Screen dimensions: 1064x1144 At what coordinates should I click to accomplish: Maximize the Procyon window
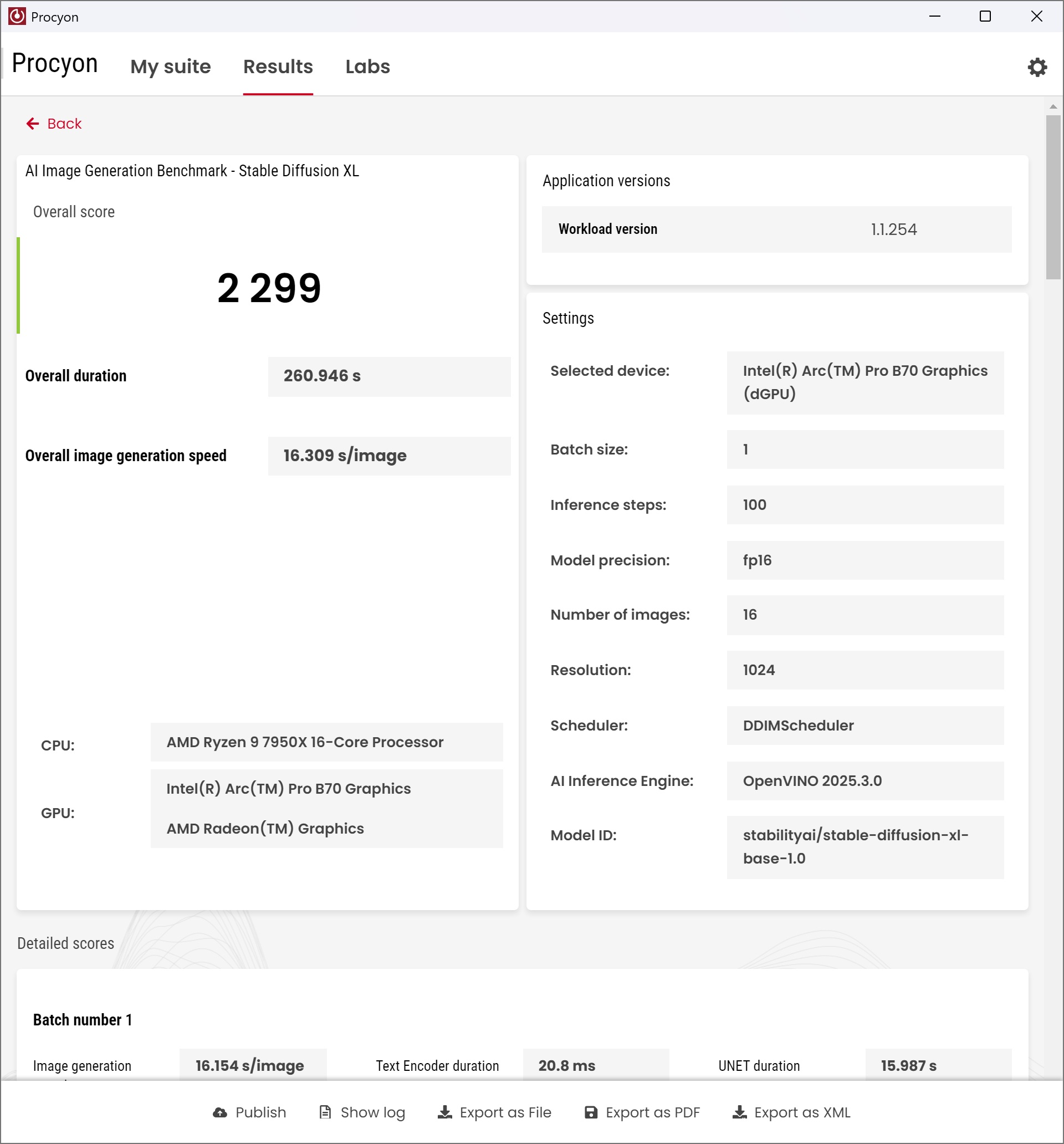click(985, 16)
